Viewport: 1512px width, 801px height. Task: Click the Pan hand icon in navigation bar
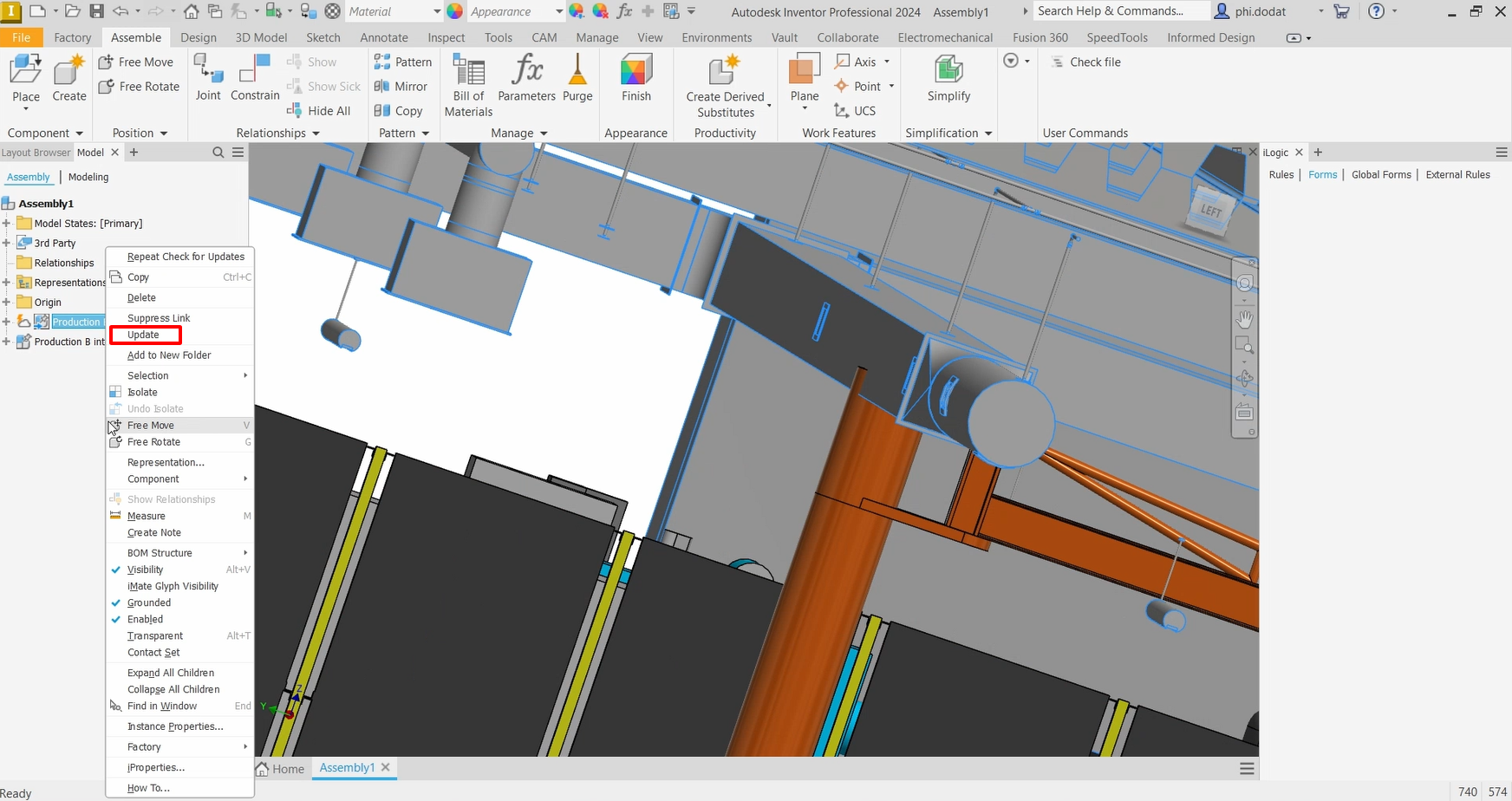1244,318
